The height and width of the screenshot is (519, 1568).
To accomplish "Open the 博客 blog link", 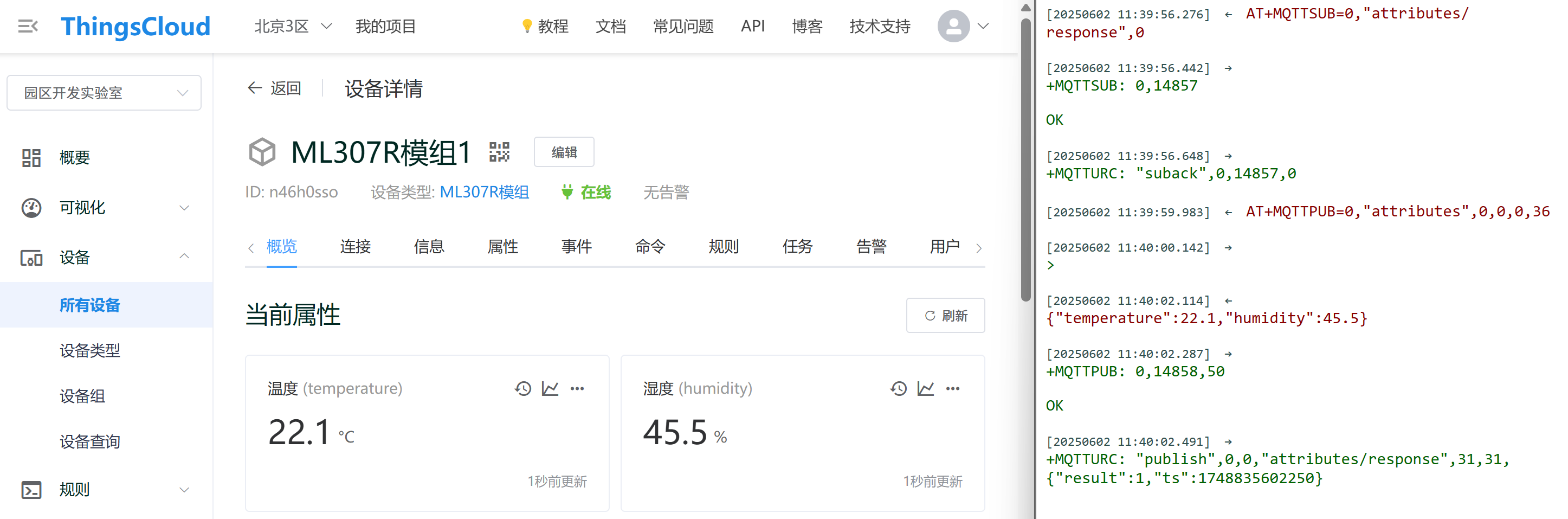I will [x=807, y=26].
